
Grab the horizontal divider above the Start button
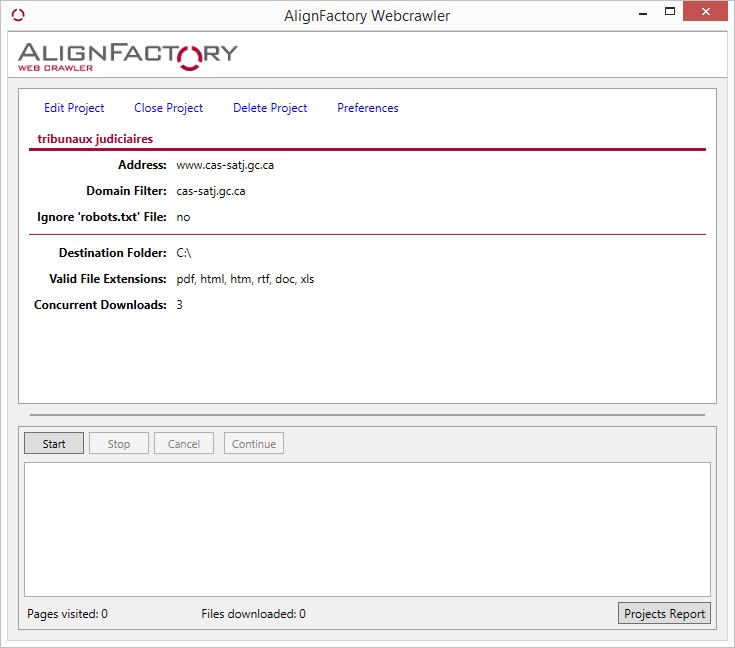(x=367, y=414)
